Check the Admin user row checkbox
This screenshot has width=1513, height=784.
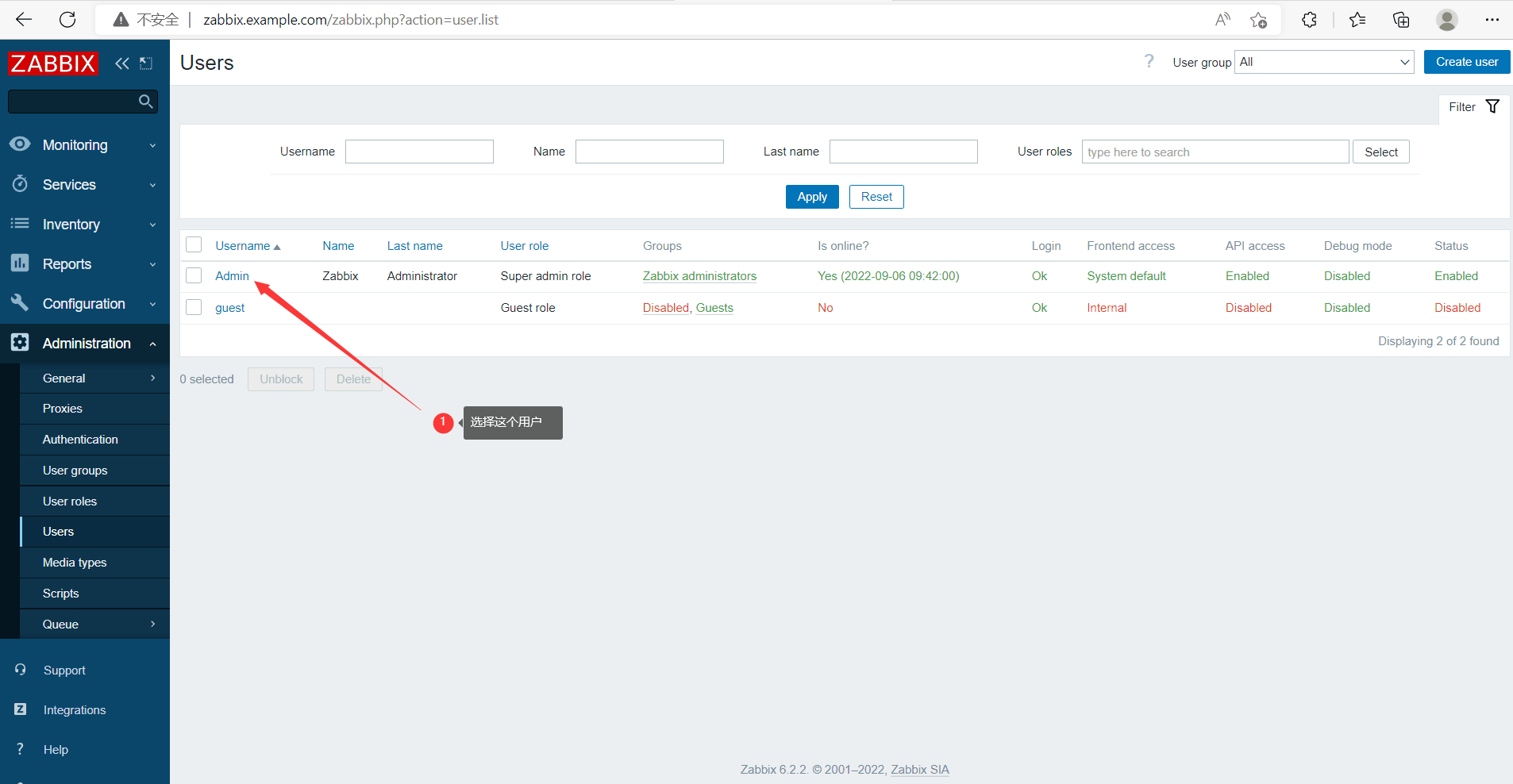tap(194, 275)
